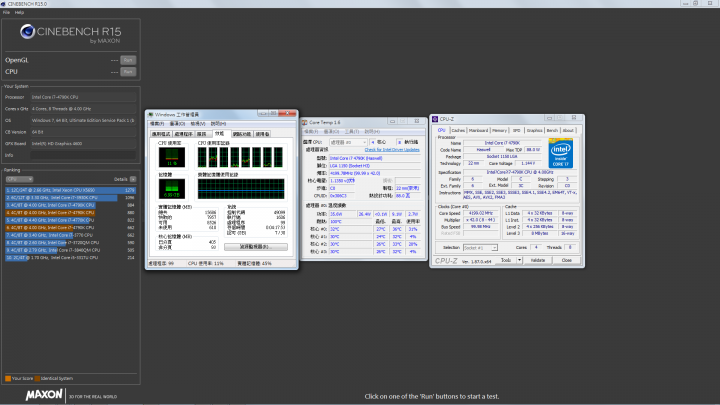Click the Cinebench sphere logo icon
720x405 pixels.
[28, 31]
